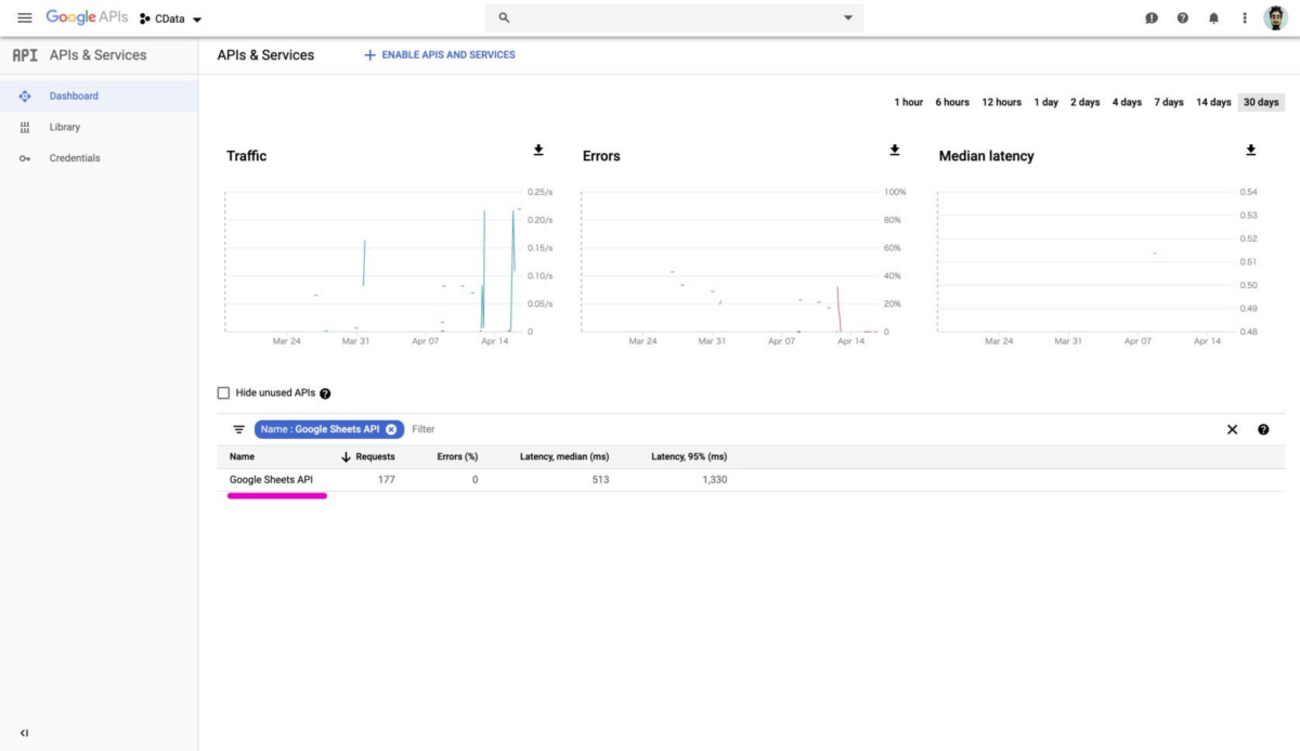The height and width of the screenshot is (751, 1300).
Task: Open the Google Sheets API link
Action: (271, 480)
